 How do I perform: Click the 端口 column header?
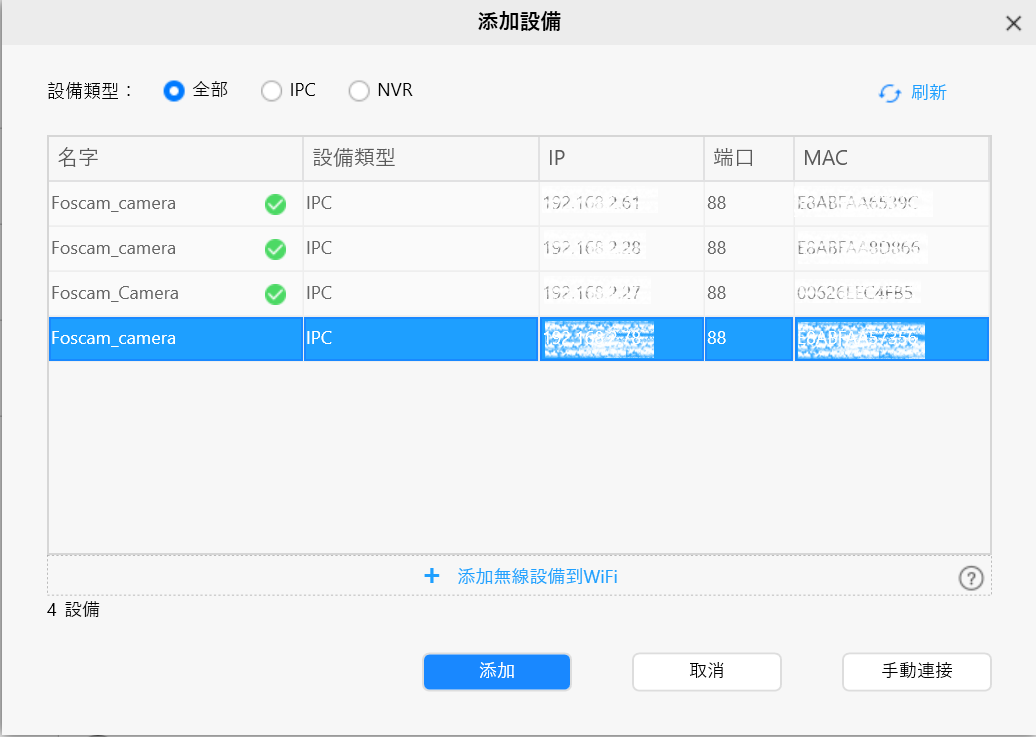[x=749, y=159]
